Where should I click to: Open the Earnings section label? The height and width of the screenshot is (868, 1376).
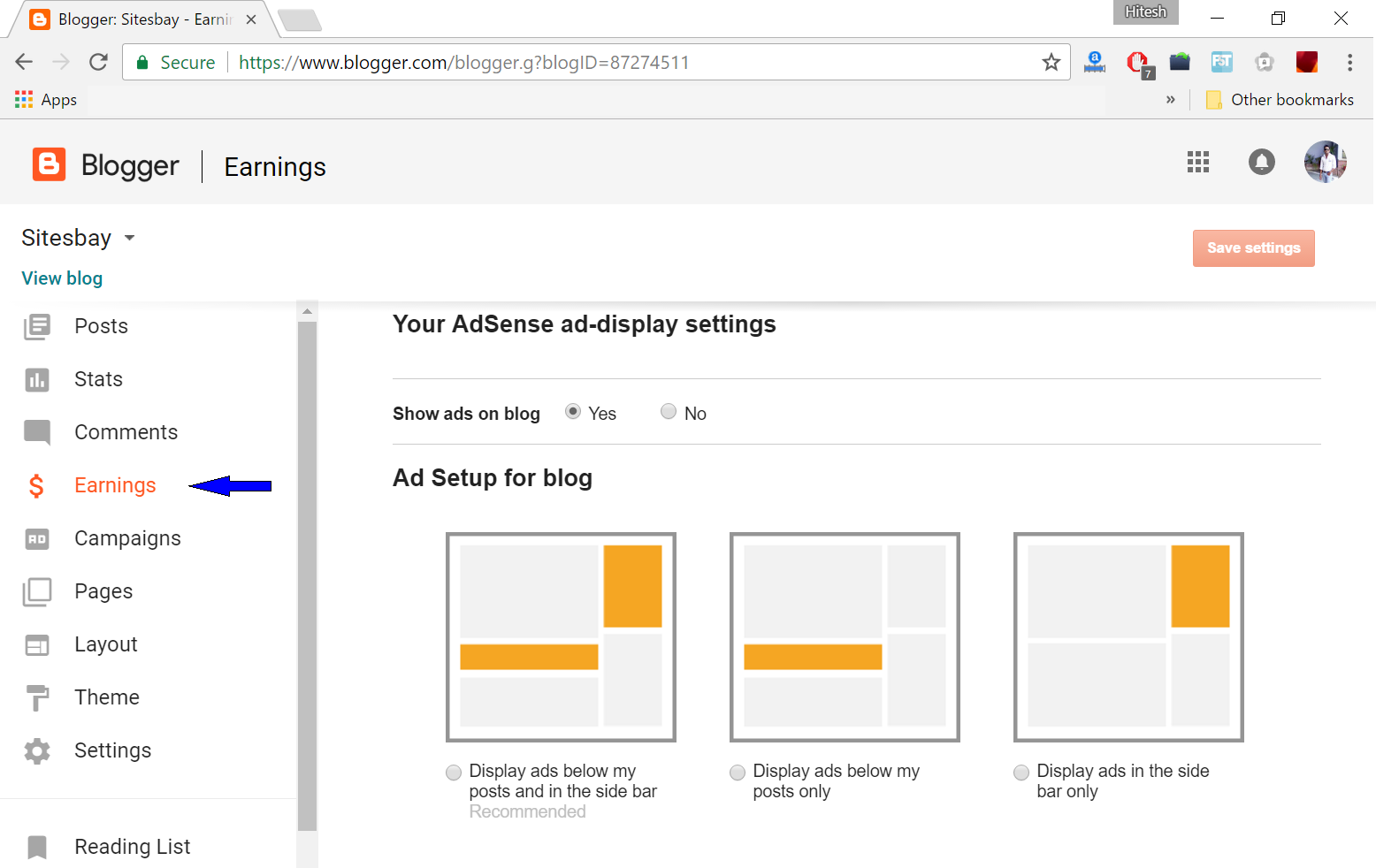(115, 485)
